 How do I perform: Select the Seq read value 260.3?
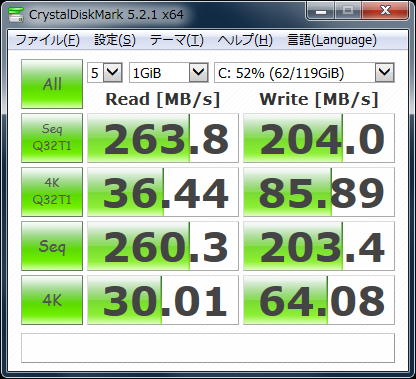click(x=163, y=246)
